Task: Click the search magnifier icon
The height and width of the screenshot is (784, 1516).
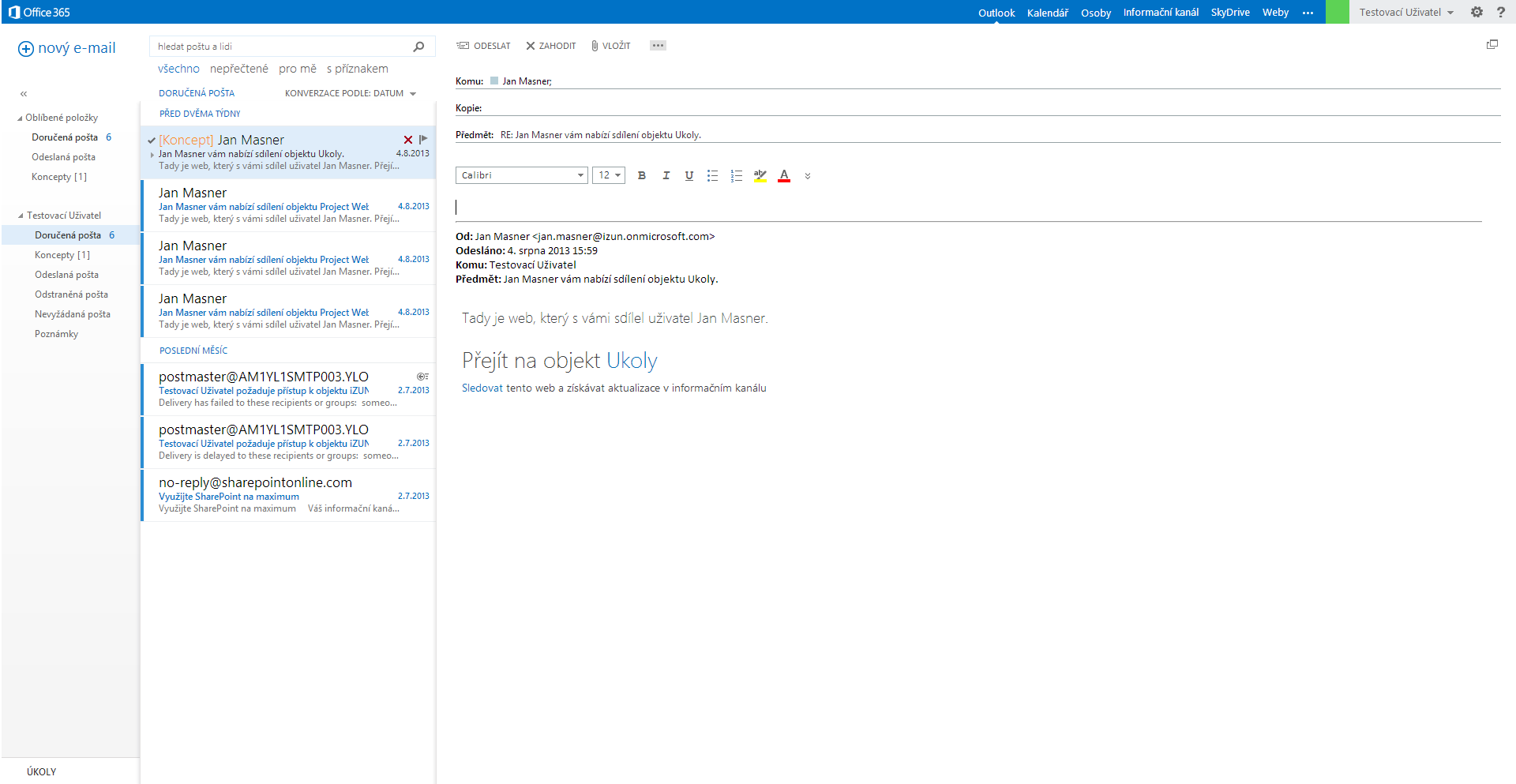Action: click(x=418, y=47)
